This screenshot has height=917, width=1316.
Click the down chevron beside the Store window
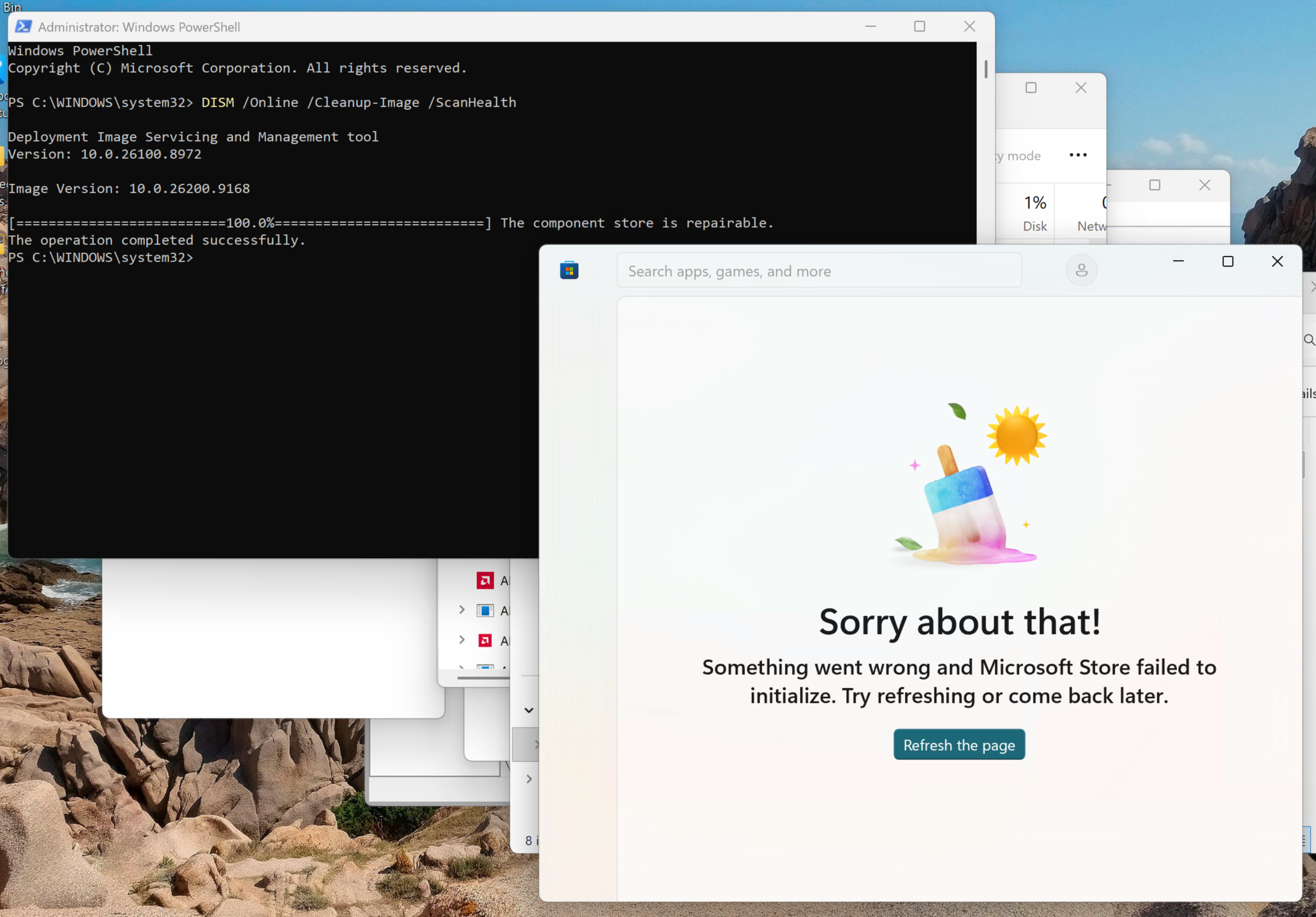(528, 710)
